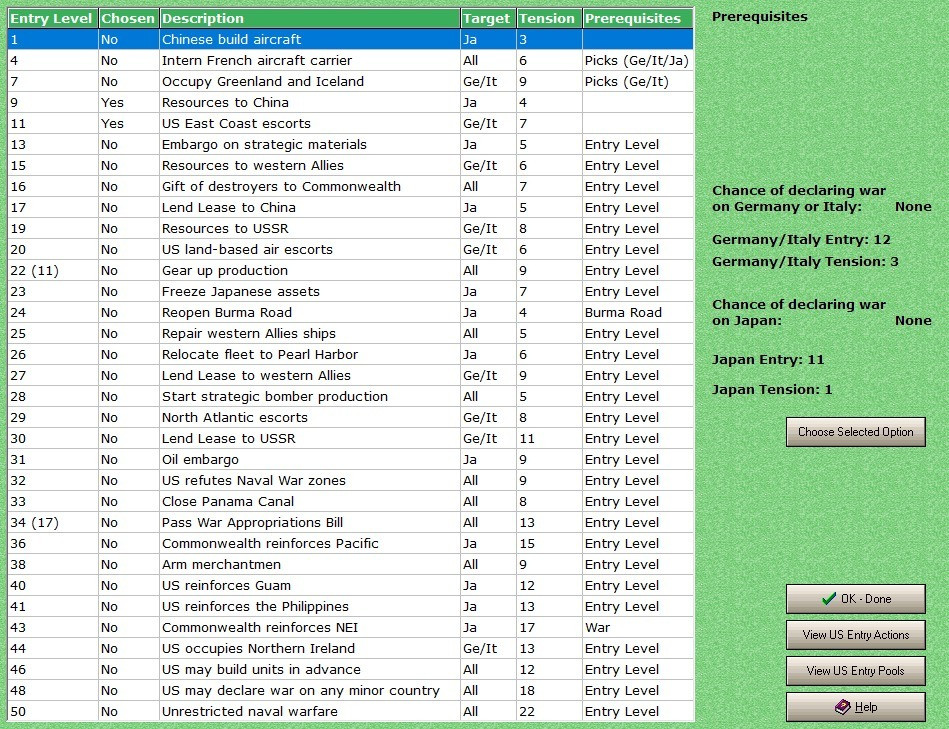Viewport: 949px width, 729px height.
Task: Click 'Picks (Ge/It)' prerequisite cell
Action: pyautogui.click(x=637, y=82)
